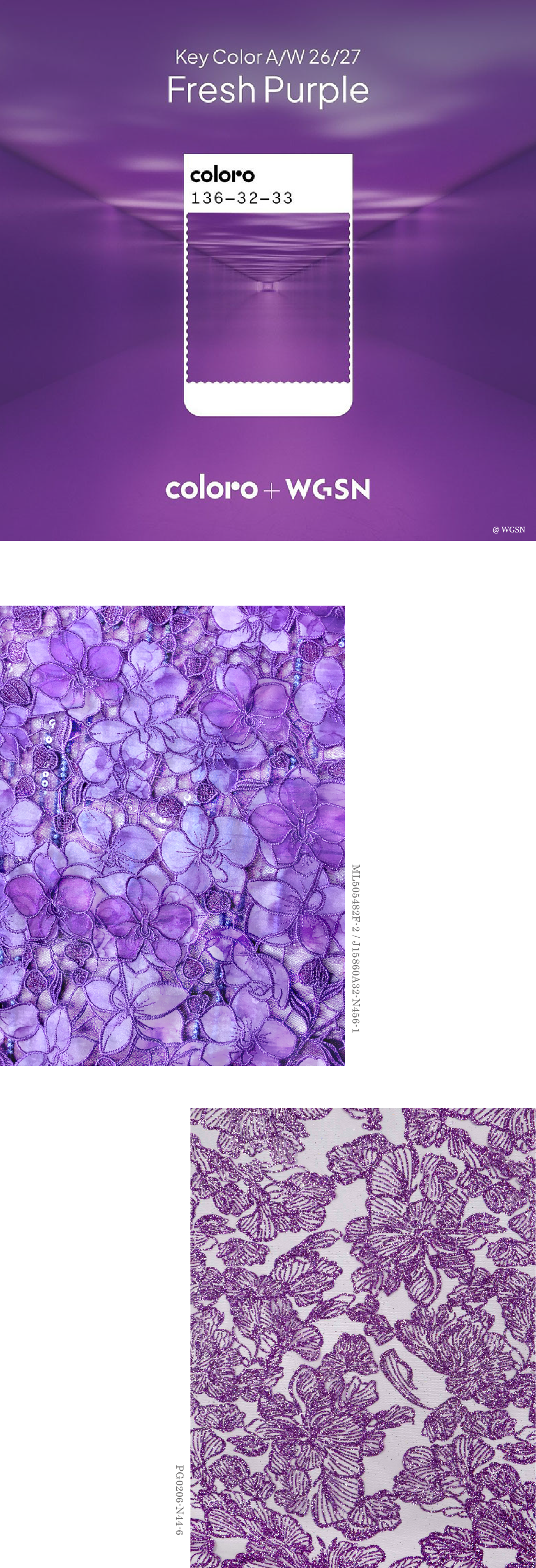Click the color code 136-32-33
Screen dimensions: 536x1568
(242, 198)
